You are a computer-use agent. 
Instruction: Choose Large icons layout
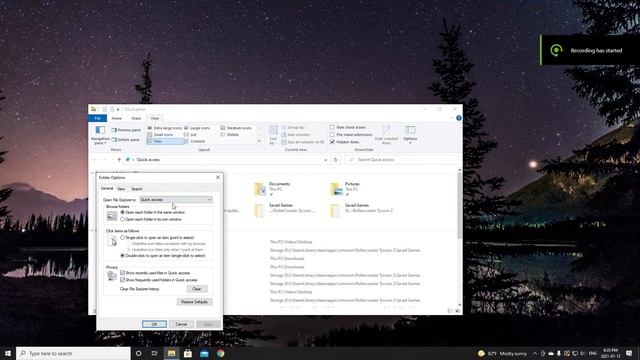197,128
